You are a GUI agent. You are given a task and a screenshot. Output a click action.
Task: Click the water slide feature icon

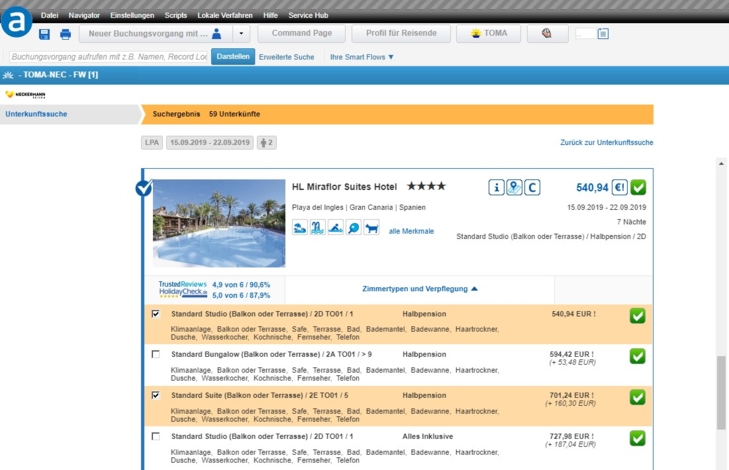[x=318, y=228]
